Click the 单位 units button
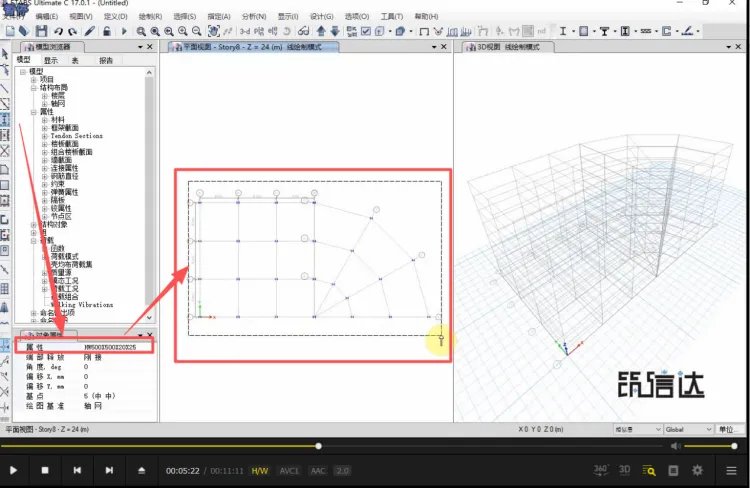This screenshot has width=750, height=489. tap(729, 429)
